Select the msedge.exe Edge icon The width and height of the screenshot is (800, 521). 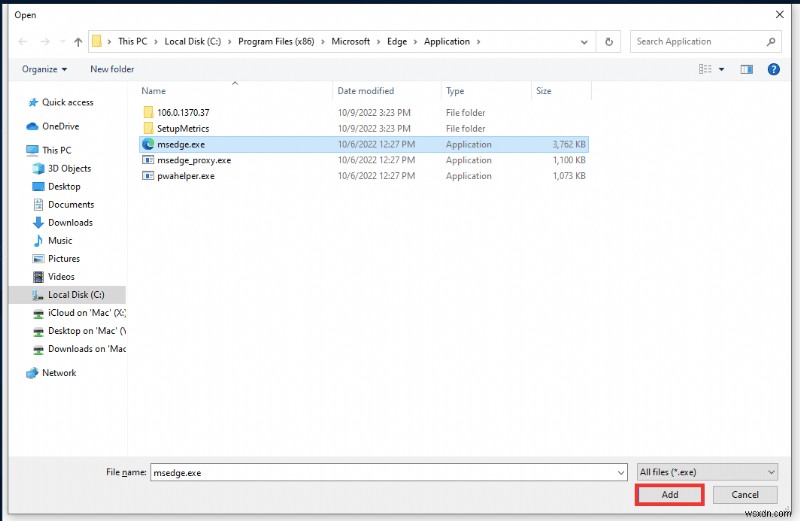click(148, 144)
